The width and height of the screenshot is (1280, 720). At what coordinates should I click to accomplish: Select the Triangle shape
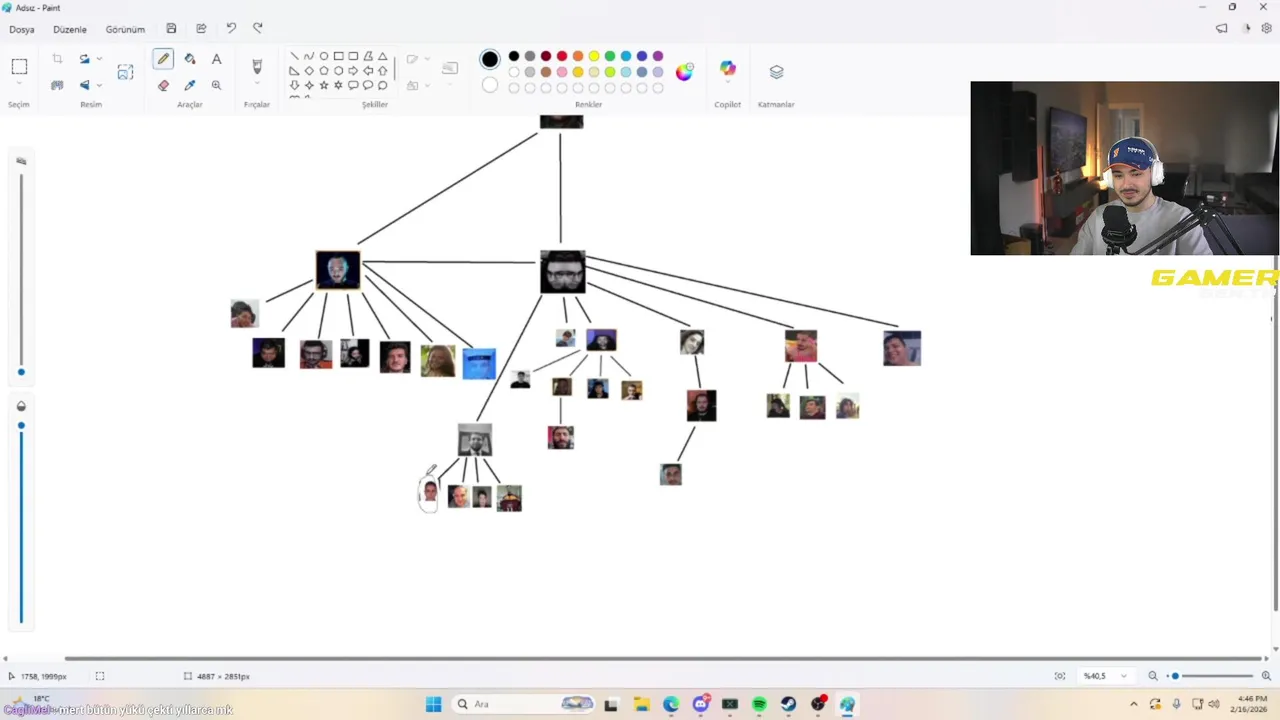(x=383, y=56)
